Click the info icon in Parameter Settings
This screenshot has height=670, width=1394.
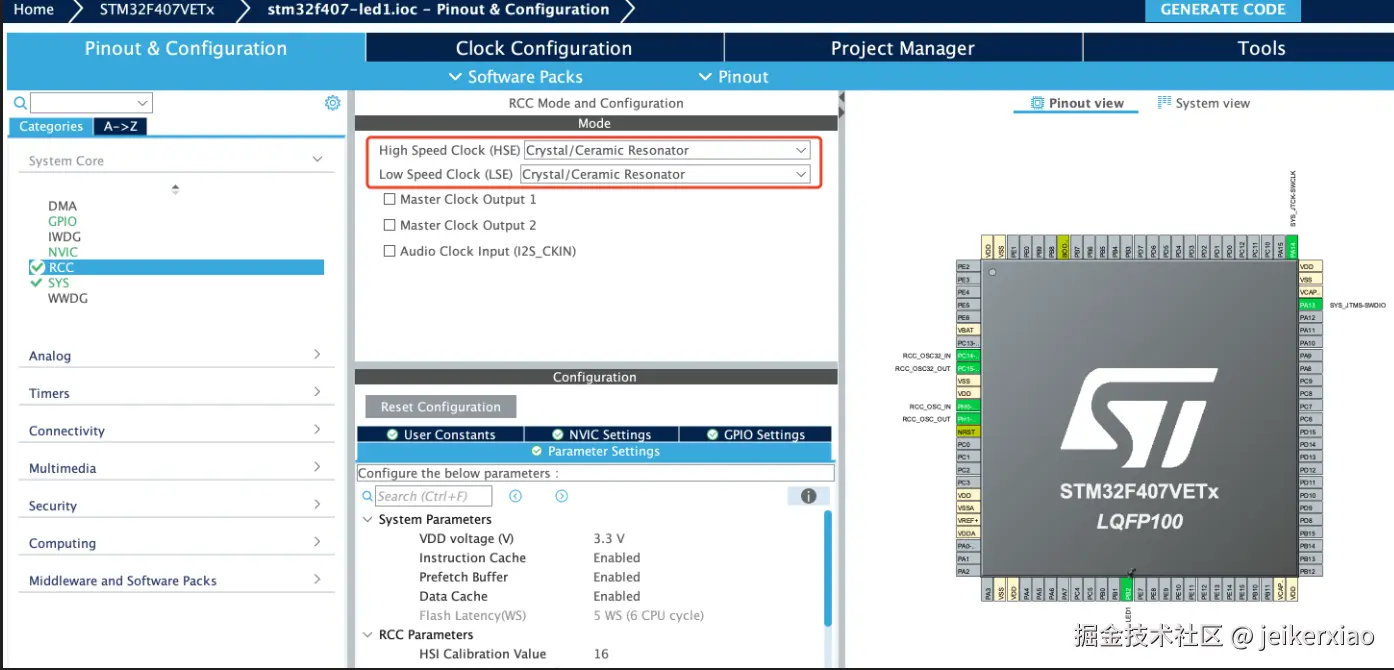[808, 496]
